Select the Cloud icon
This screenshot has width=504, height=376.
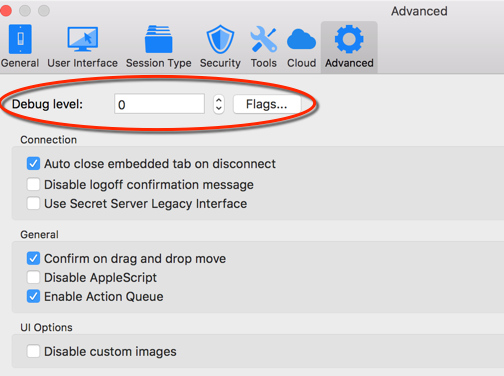(301, 40)
